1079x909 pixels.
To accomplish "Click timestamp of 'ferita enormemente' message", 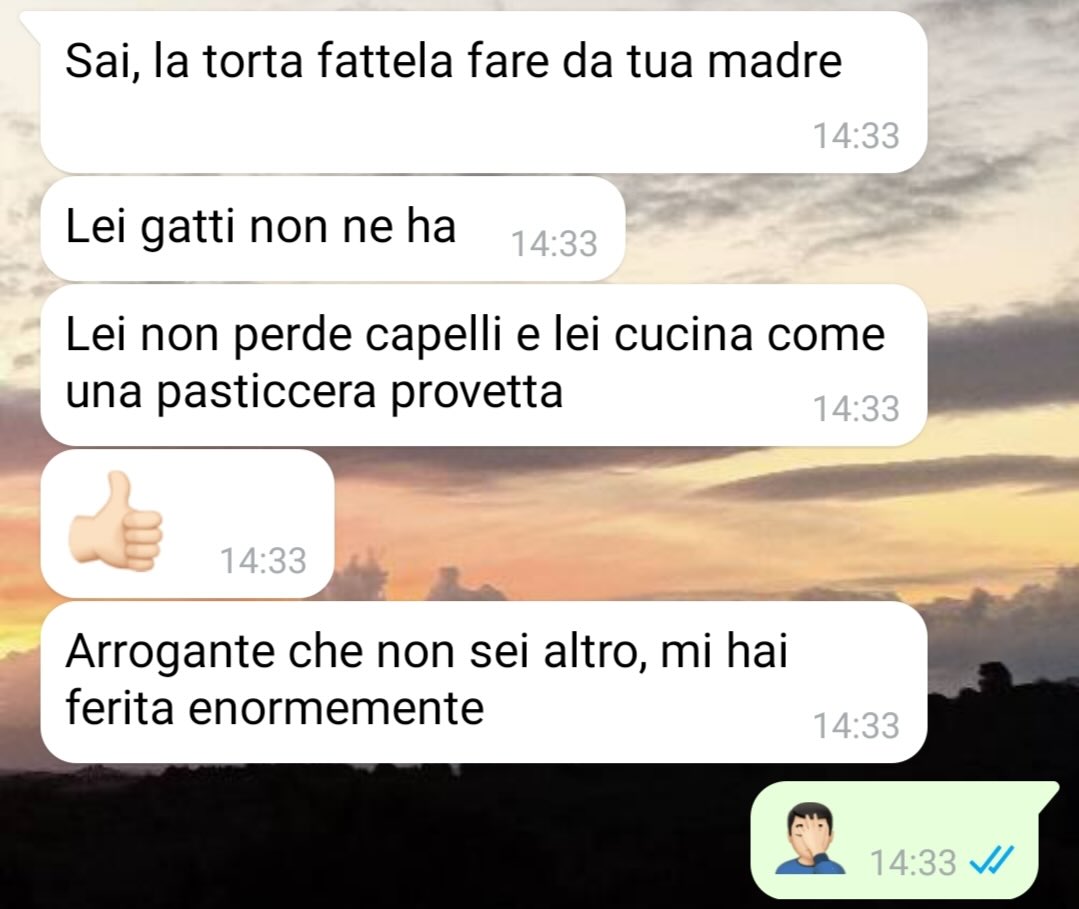I will click(x=856, y=725).
